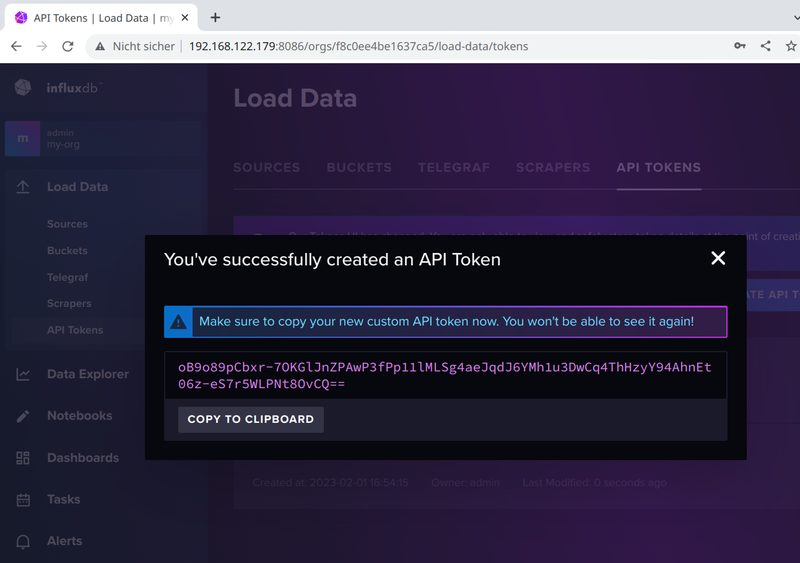Close the API Tokens browser tab
This screenshot has width=800, height=563.
[185, 18]
